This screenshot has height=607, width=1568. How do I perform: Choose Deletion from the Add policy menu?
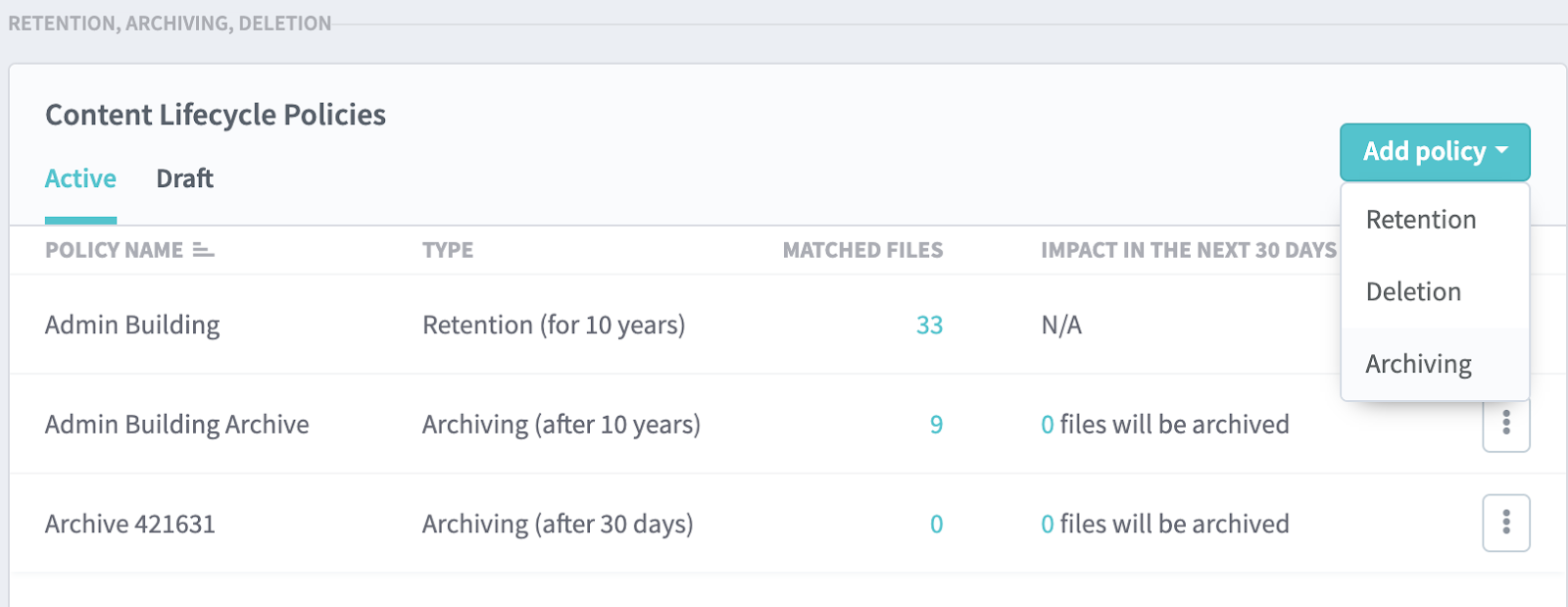point(1413,291)
